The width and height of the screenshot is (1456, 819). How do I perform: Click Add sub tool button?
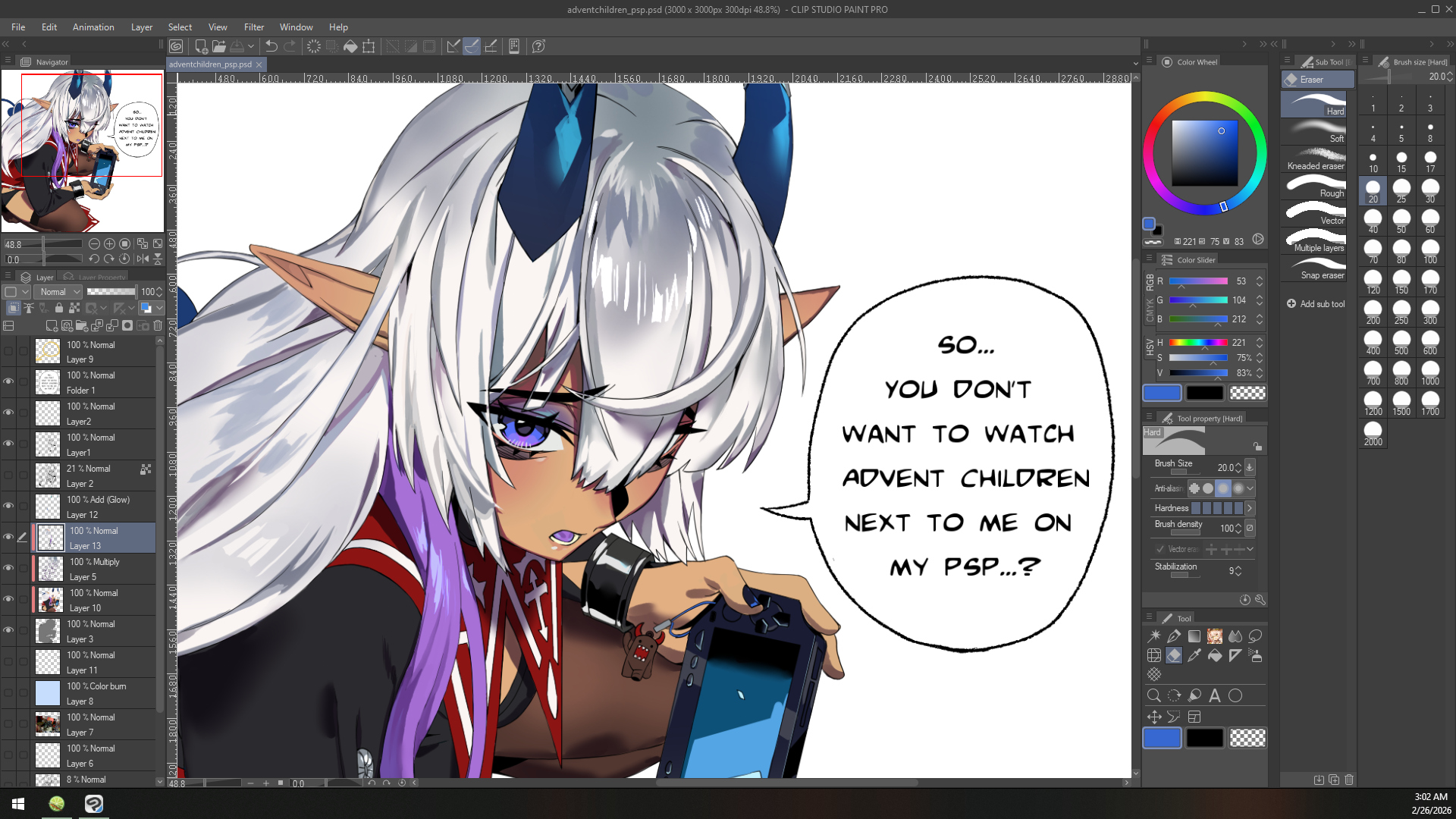[1316, 304]
